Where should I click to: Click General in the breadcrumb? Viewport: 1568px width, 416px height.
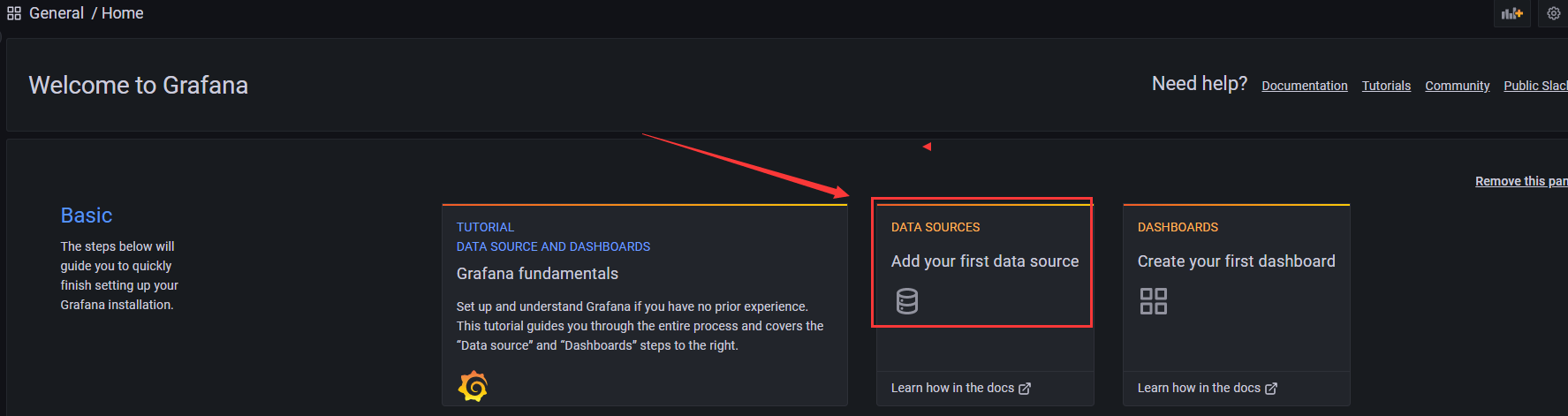[x=57, y=13]
